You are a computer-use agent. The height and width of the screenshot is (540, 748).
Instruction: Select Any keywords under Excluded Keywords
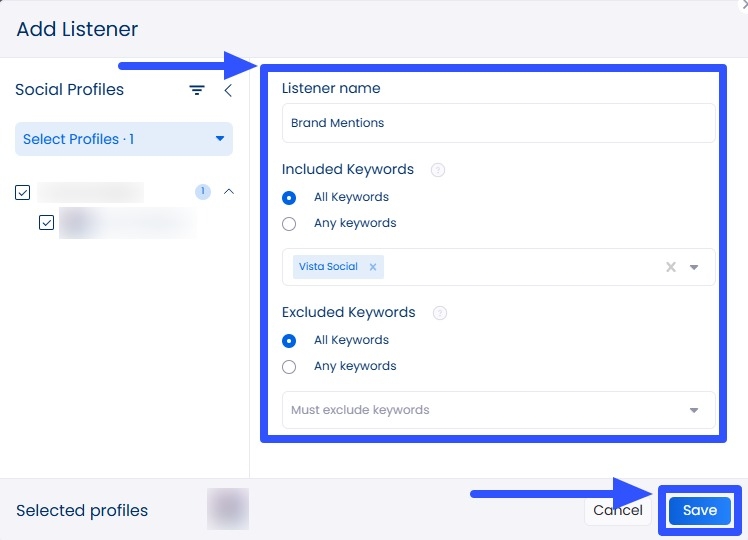tap(290, 366)
